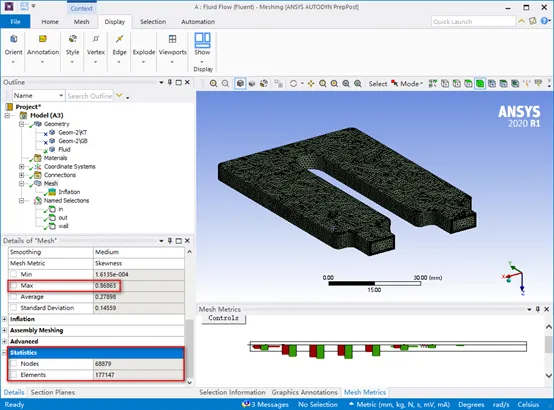The width and height of the screenshot is (554, 410).
Task: Click the Select label in the graphics toolbar
Action: [378, 84]
